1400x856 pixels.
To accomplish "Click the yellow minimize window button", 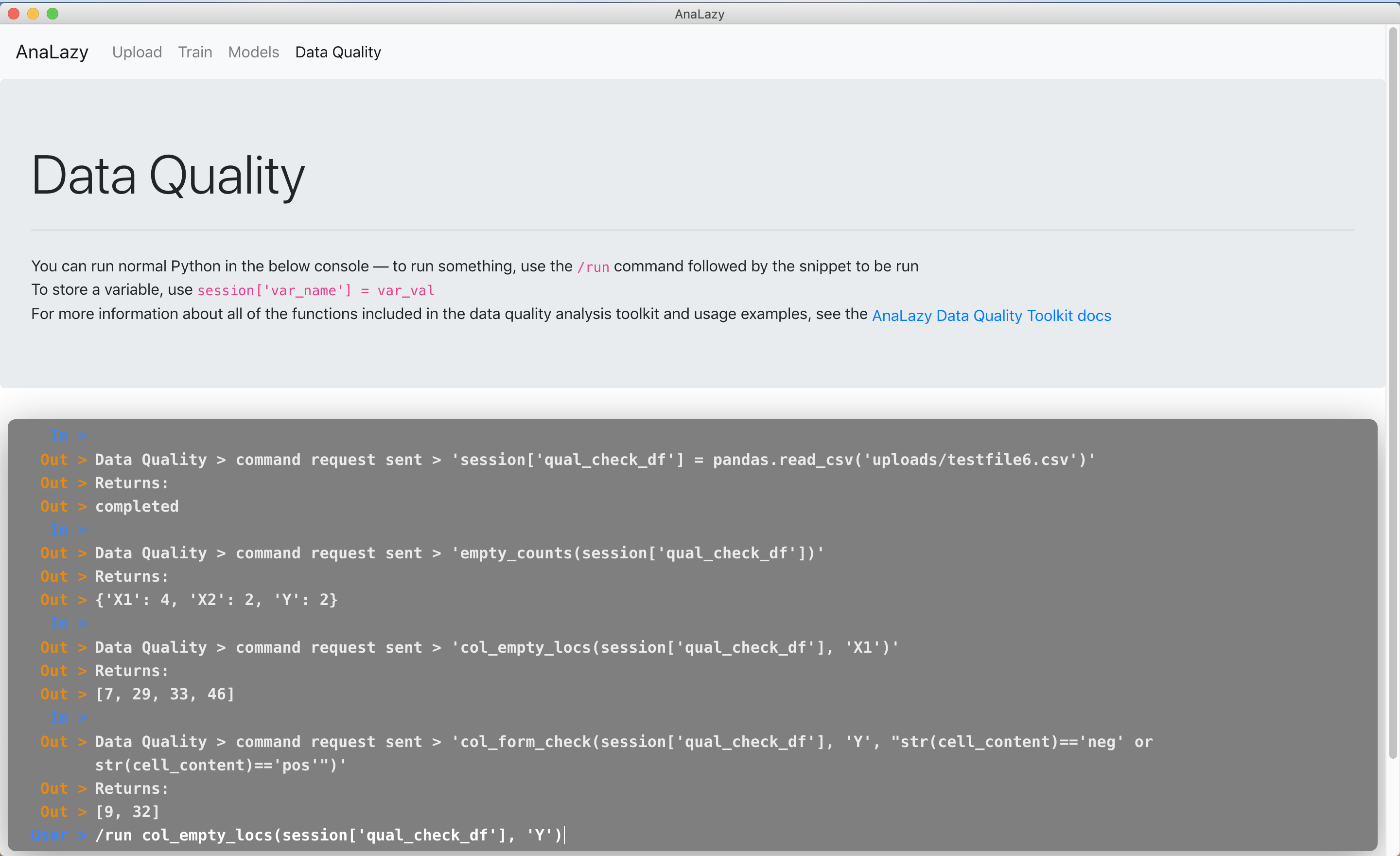I will 33,14.
